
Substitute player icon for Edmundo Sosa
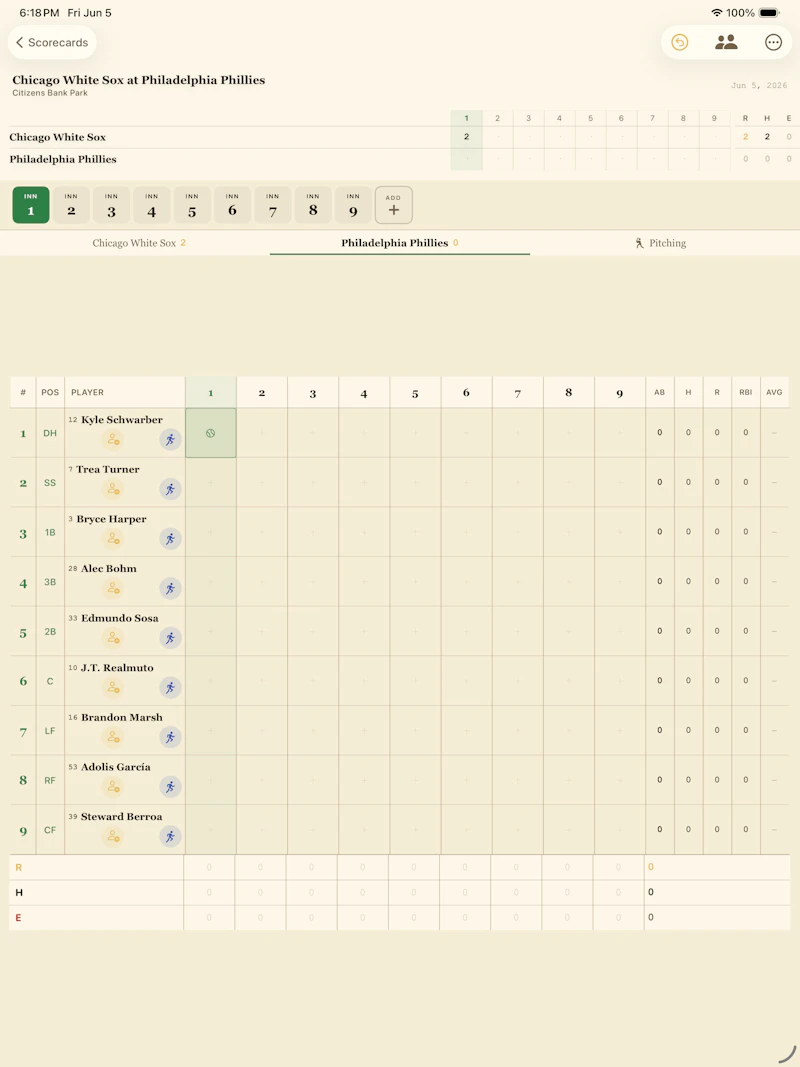pyautogui.click(x=114, y=638)
